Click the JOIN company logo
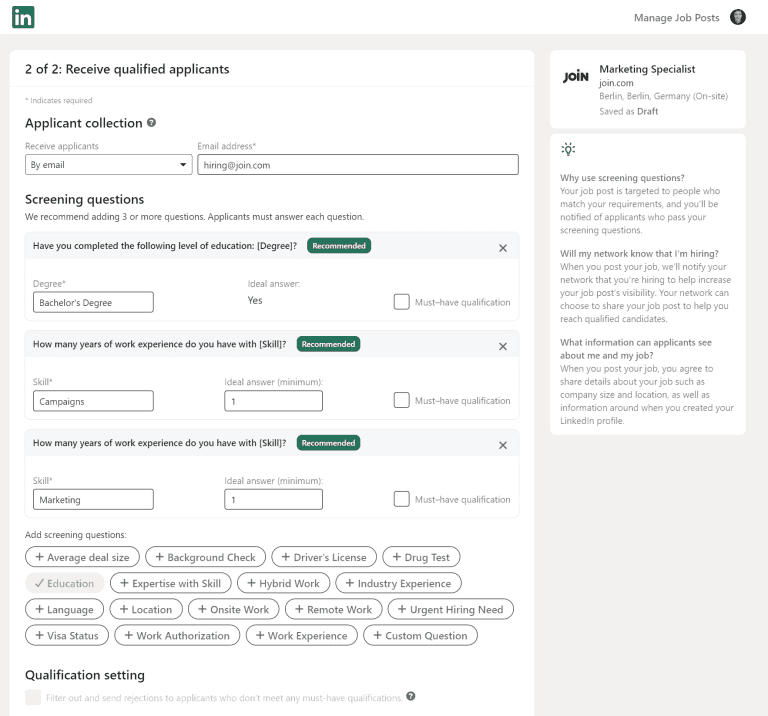 [x=576, y=76]
